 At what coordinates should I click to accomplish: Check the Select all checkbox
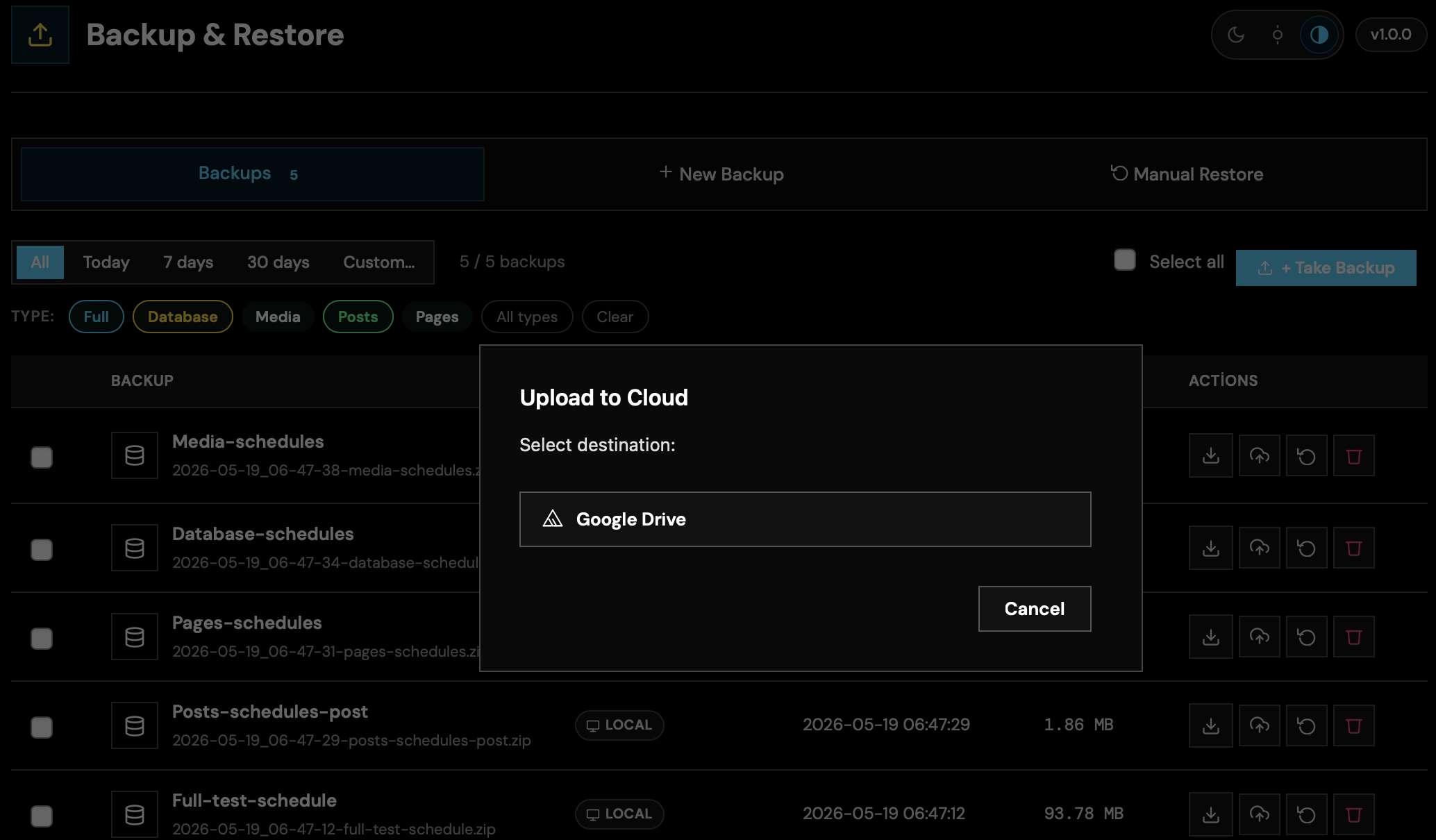click(x=1125, y=260)
